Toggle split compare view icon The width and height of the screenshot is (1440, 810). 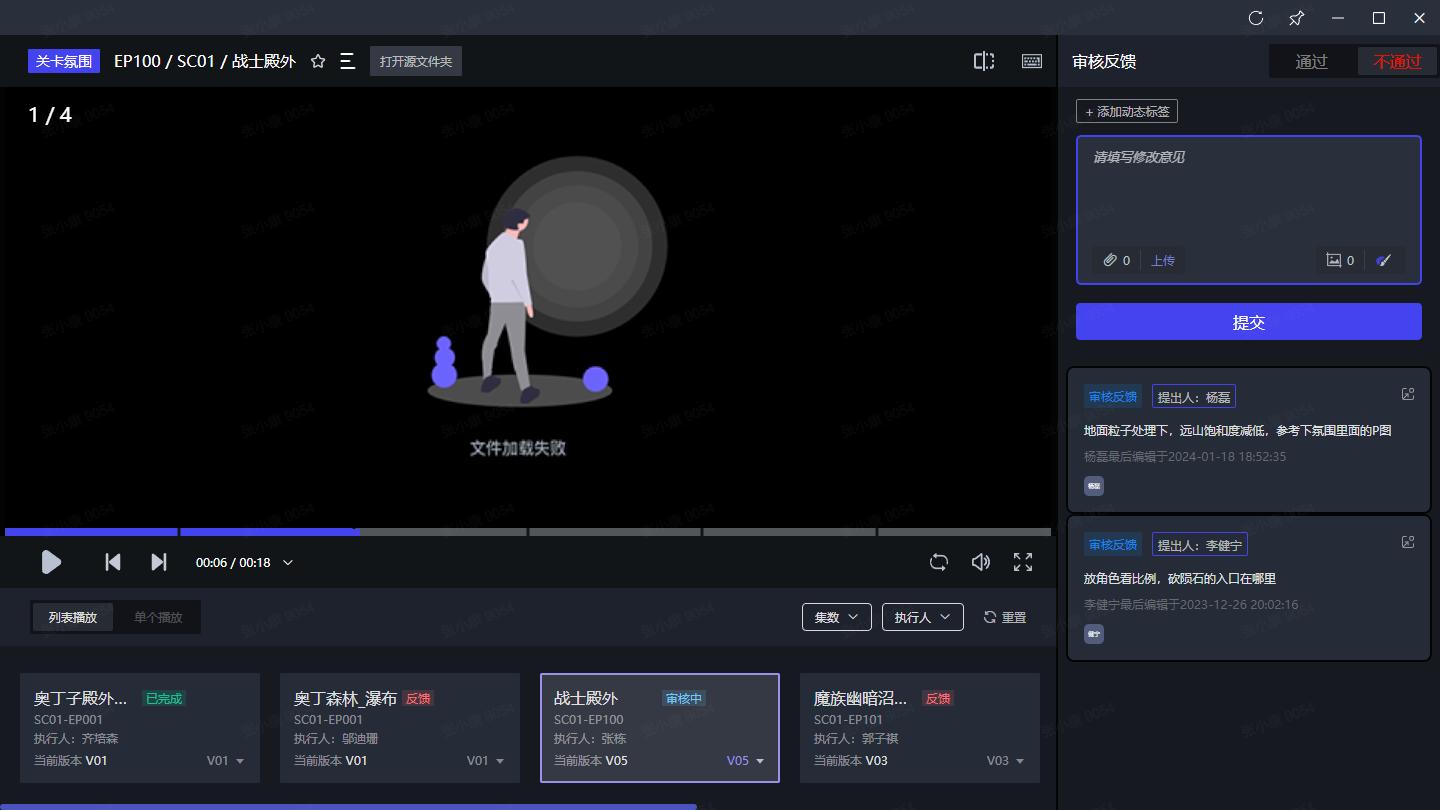pos(984,62)
